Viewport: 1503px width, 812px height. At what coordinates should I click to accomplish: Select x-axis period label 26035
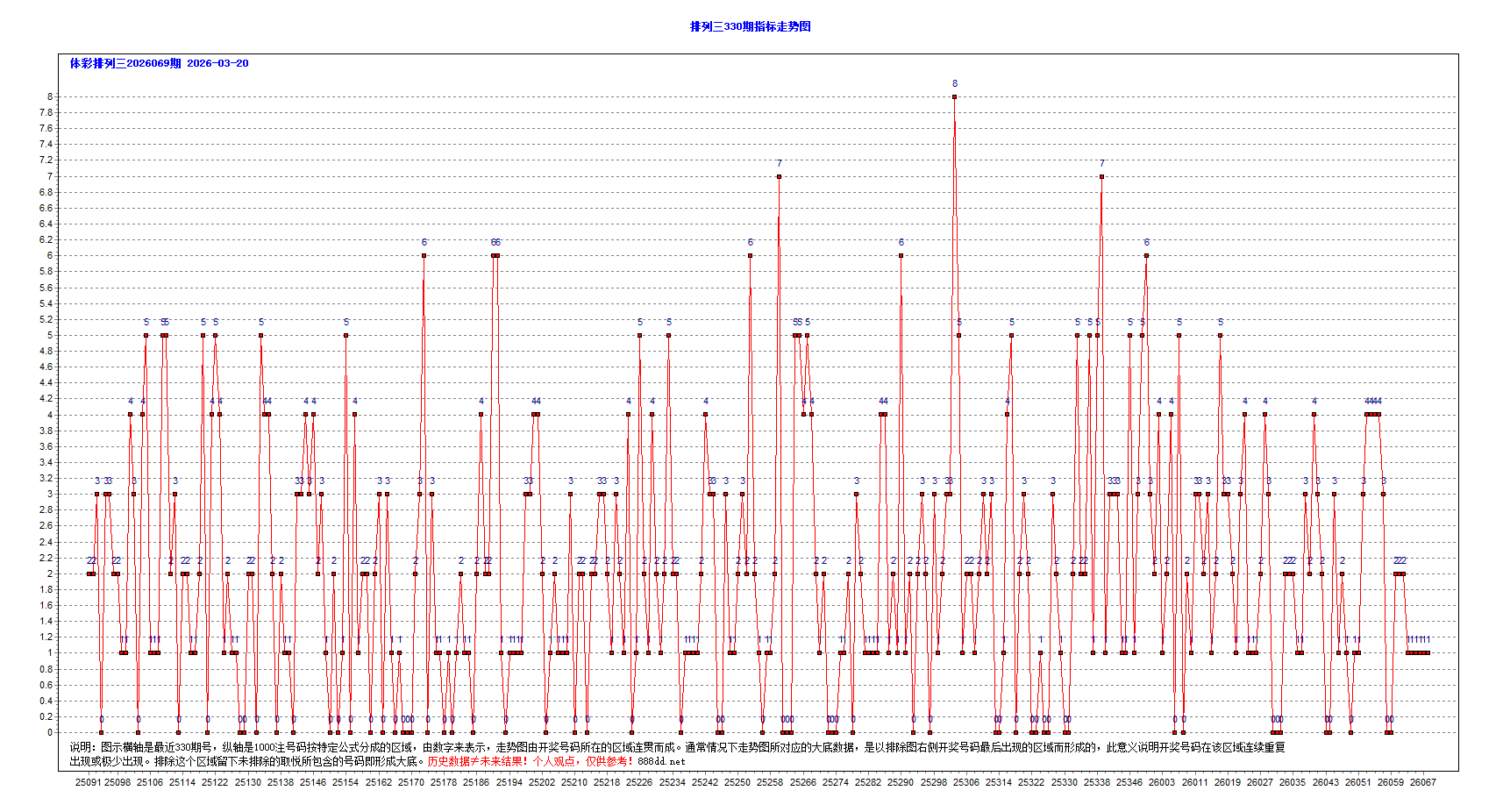1292,782
